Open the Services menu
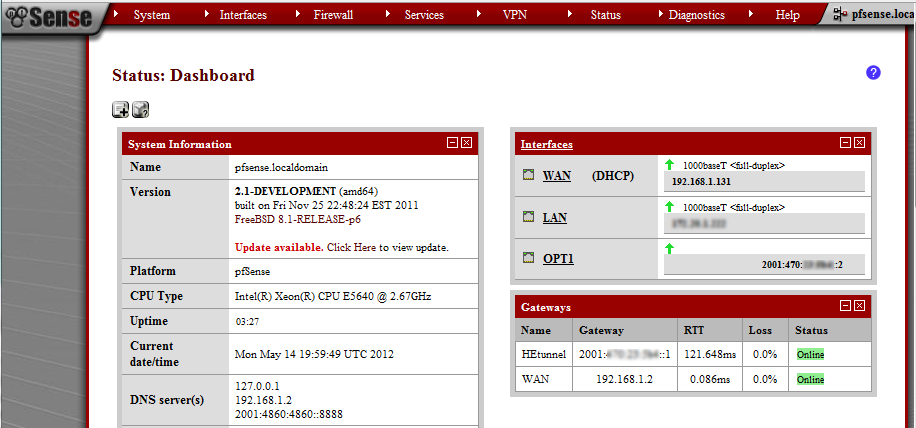 click(x=424, y=15)
